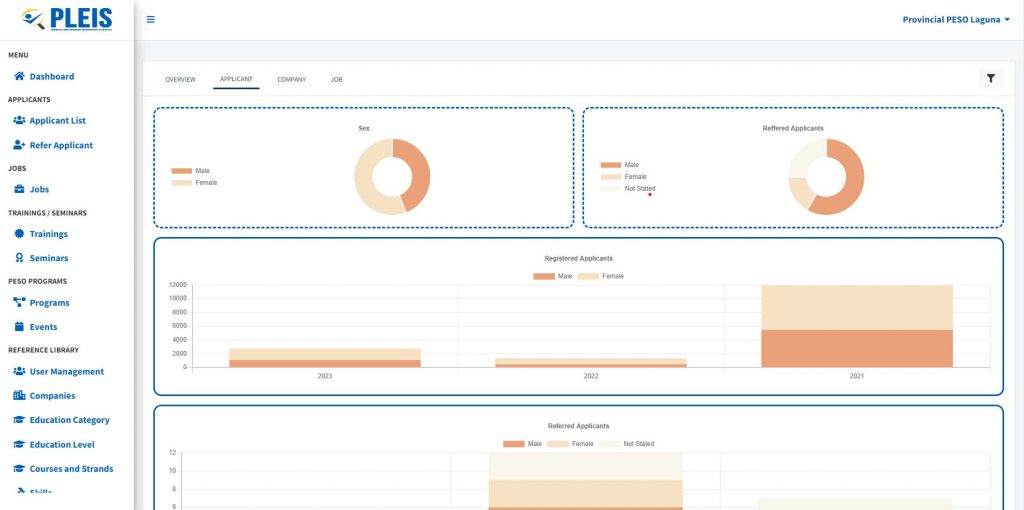
Task: Click Male segment of Sex donut chart
Action: point(420,170)
